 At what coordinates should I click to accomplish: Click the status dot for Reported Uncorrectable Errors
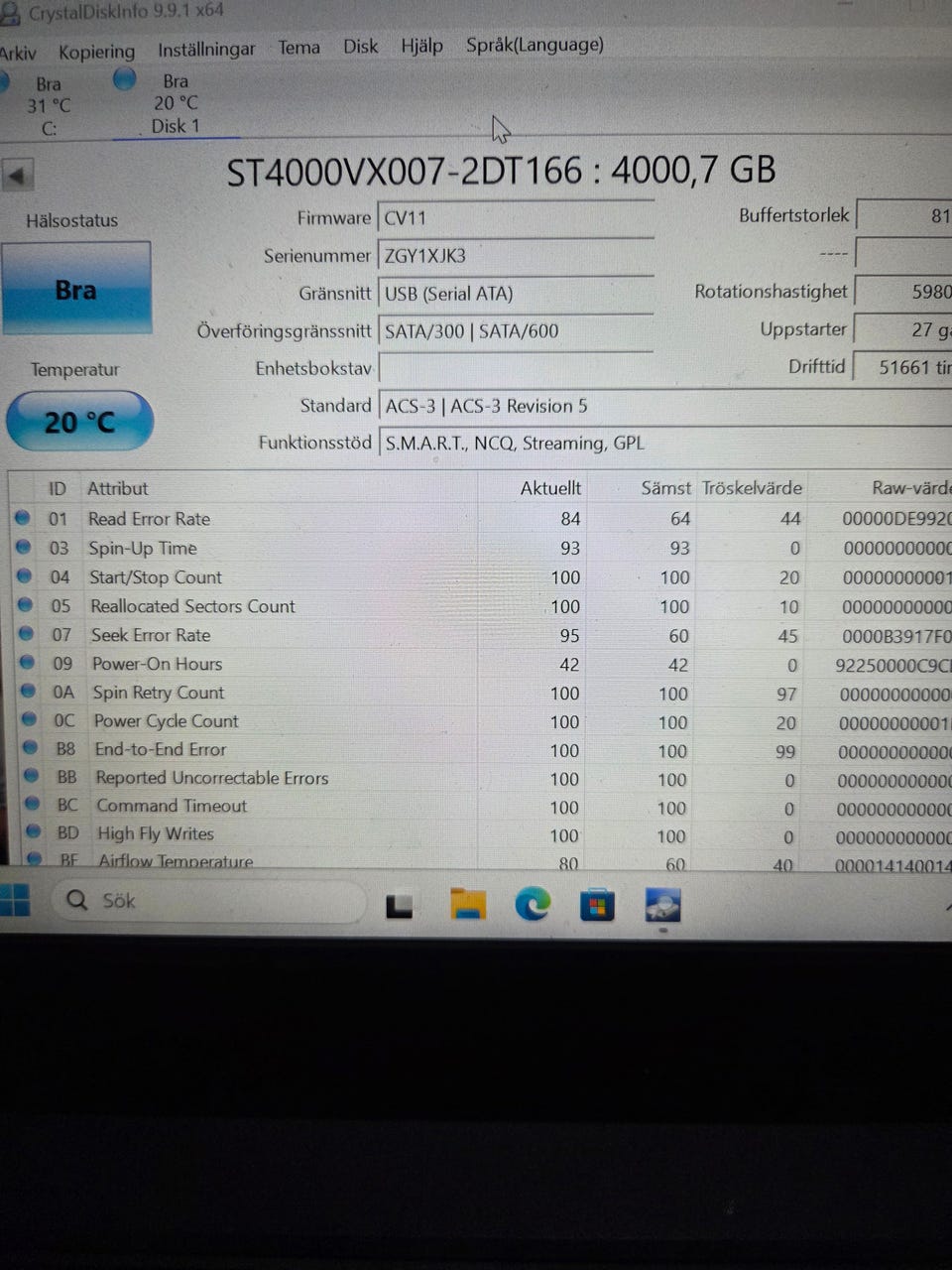coord(32,776)
